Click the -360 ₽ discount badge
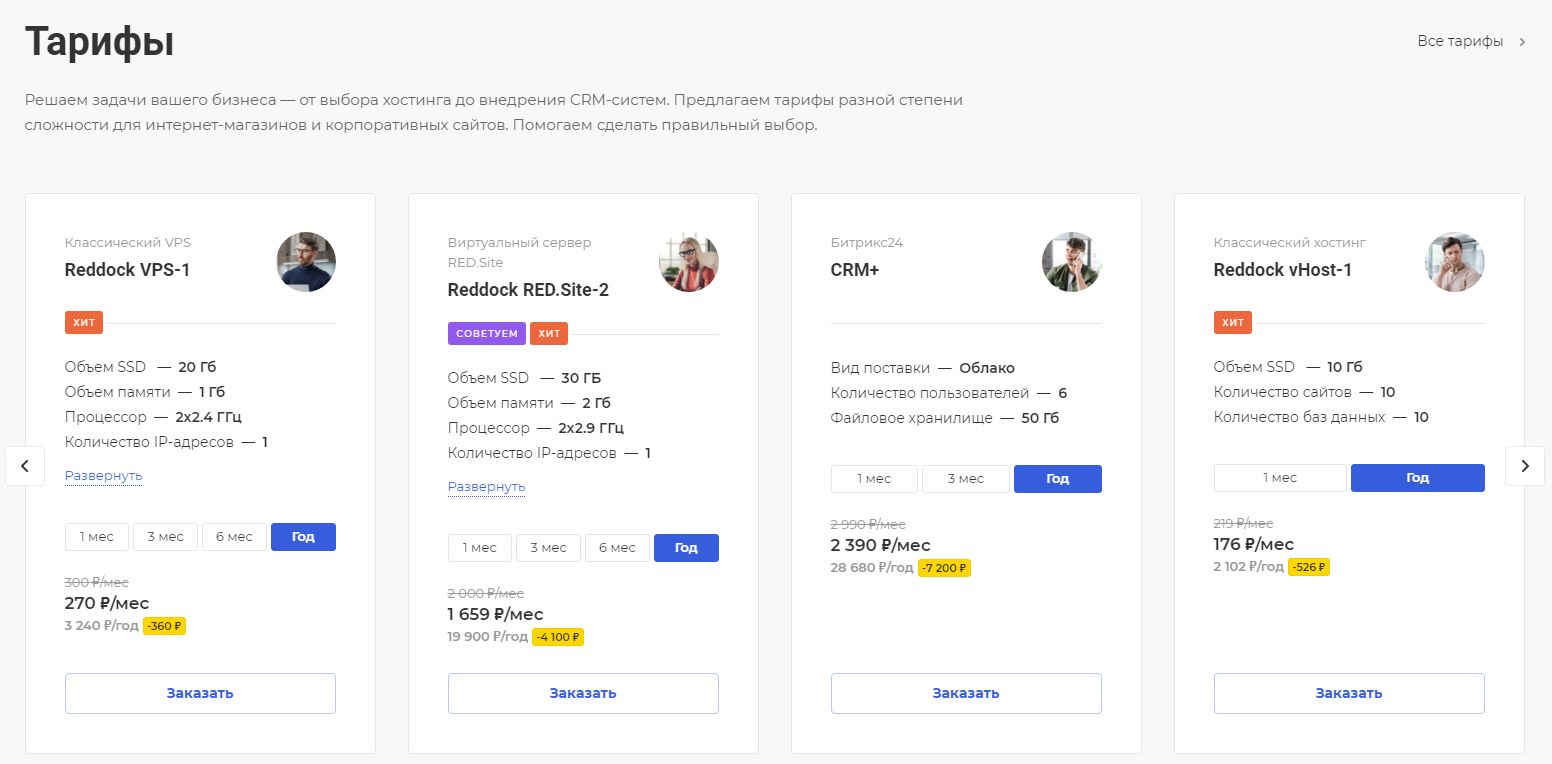1552x764 pixels. tap(165, 627)
